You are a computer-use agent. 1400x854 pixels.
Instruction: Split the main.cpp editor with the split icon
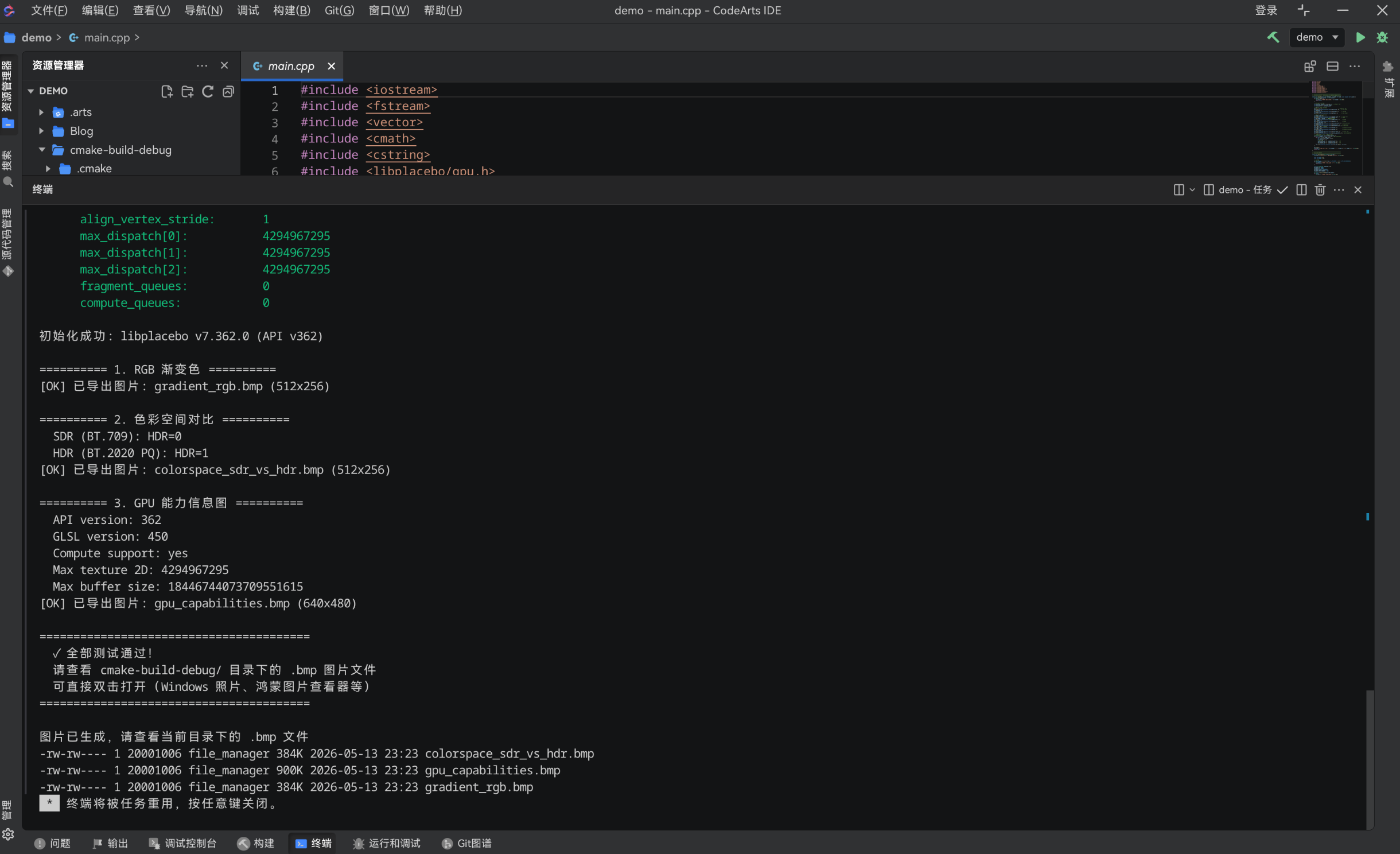pos(1332,67)
